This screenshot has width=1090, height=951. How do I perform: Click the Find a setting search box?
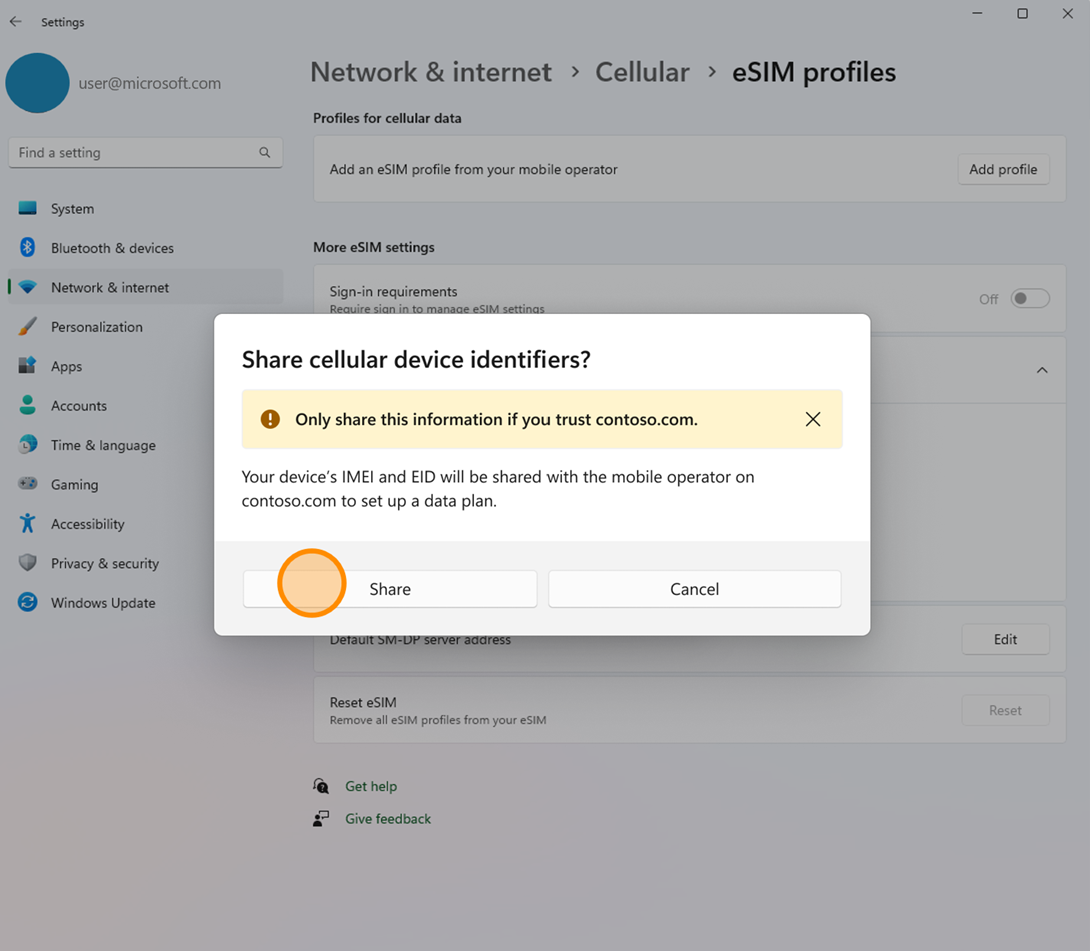(x=135, y=153)
